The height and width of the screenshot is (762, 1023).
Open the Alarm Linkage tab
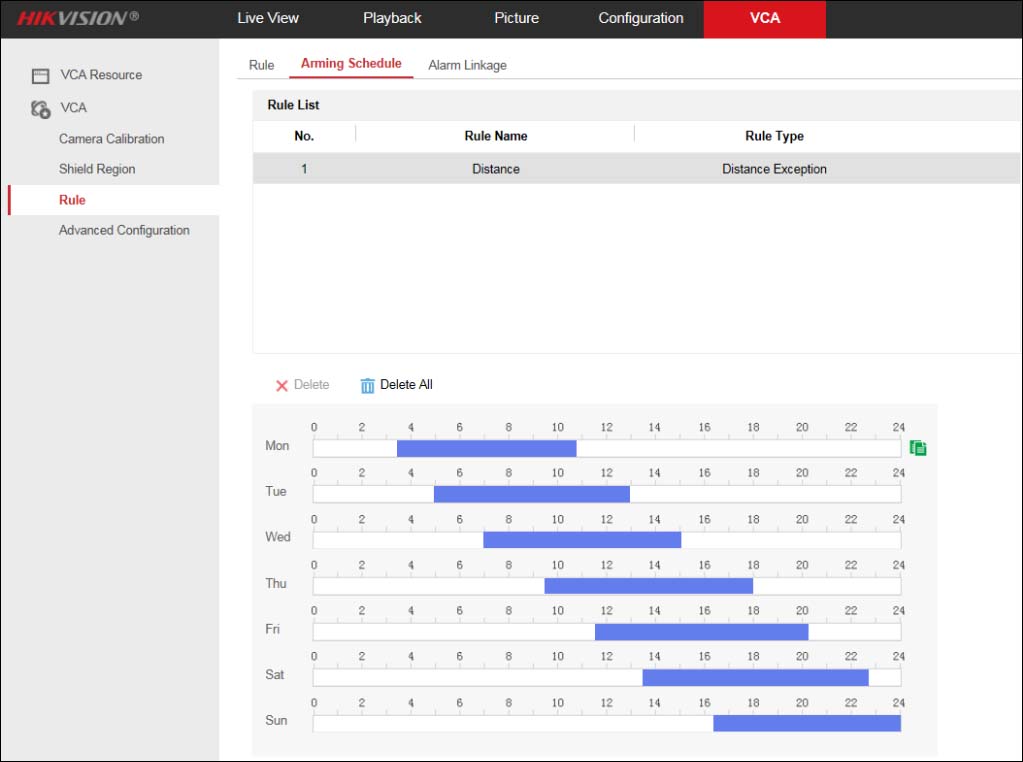(466, 64)
